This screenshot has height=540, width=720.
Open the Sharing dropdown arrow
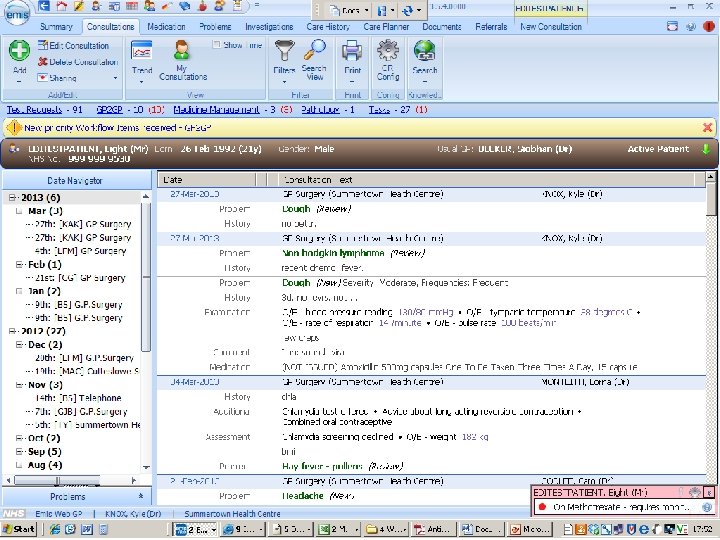click(x=115, y=78)
